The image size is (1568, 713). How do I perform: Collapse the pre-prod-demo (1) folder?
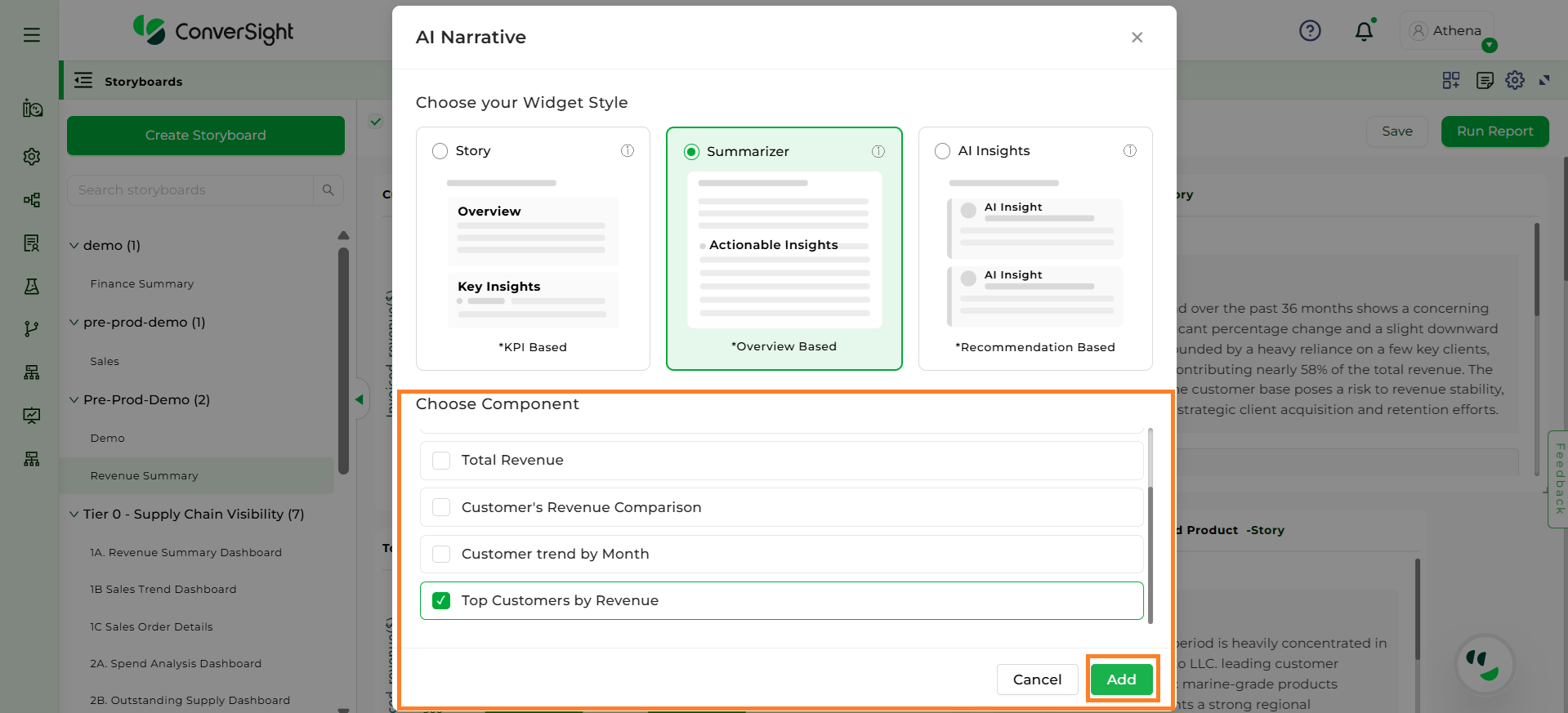[74, 323]
